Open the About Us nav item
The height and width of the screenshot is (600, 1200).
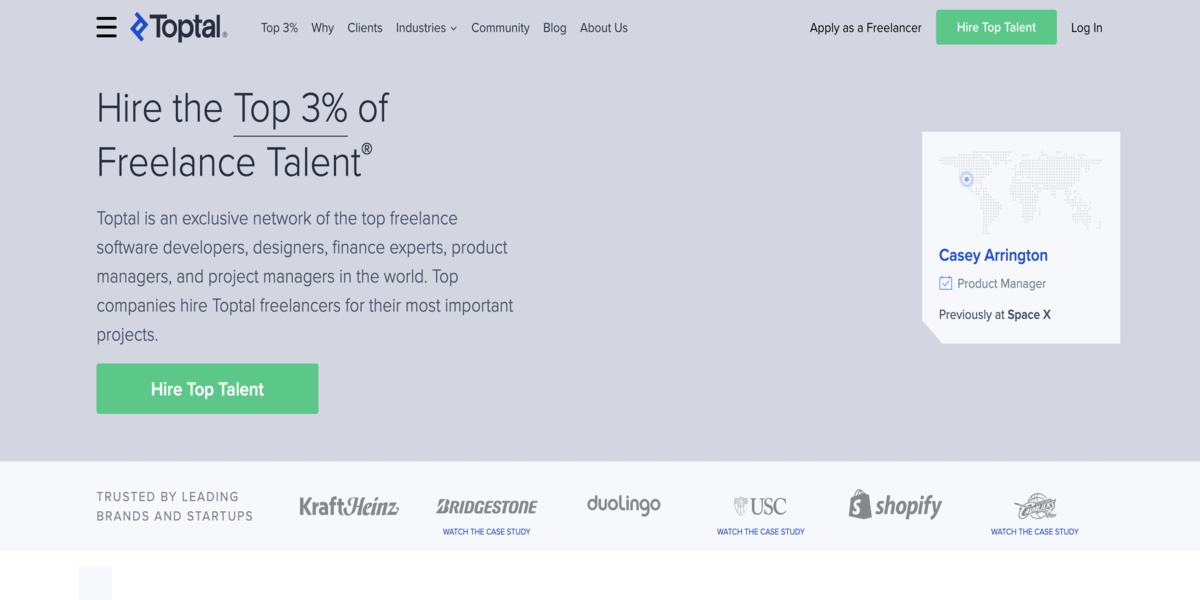(x=604, y=28)
